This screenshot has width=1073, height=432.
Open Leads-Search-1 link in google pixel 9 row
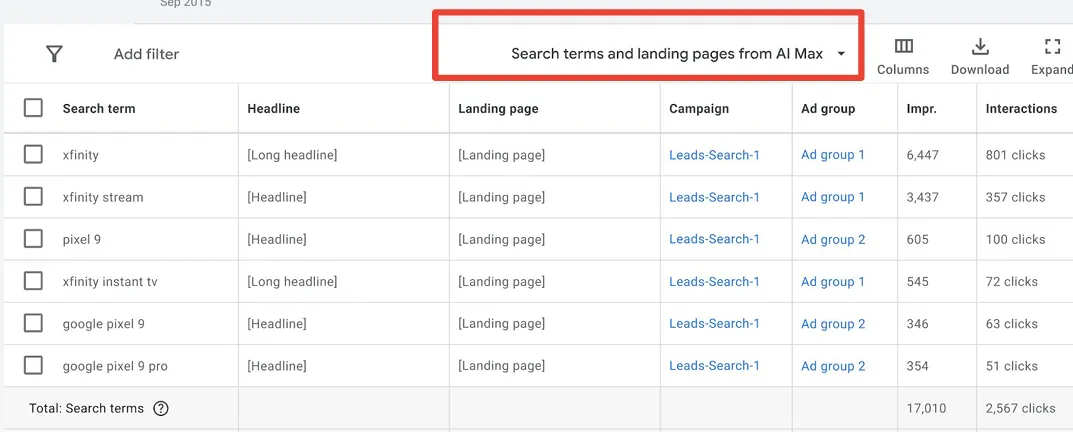pyautogui.click(x=714, y=323)
